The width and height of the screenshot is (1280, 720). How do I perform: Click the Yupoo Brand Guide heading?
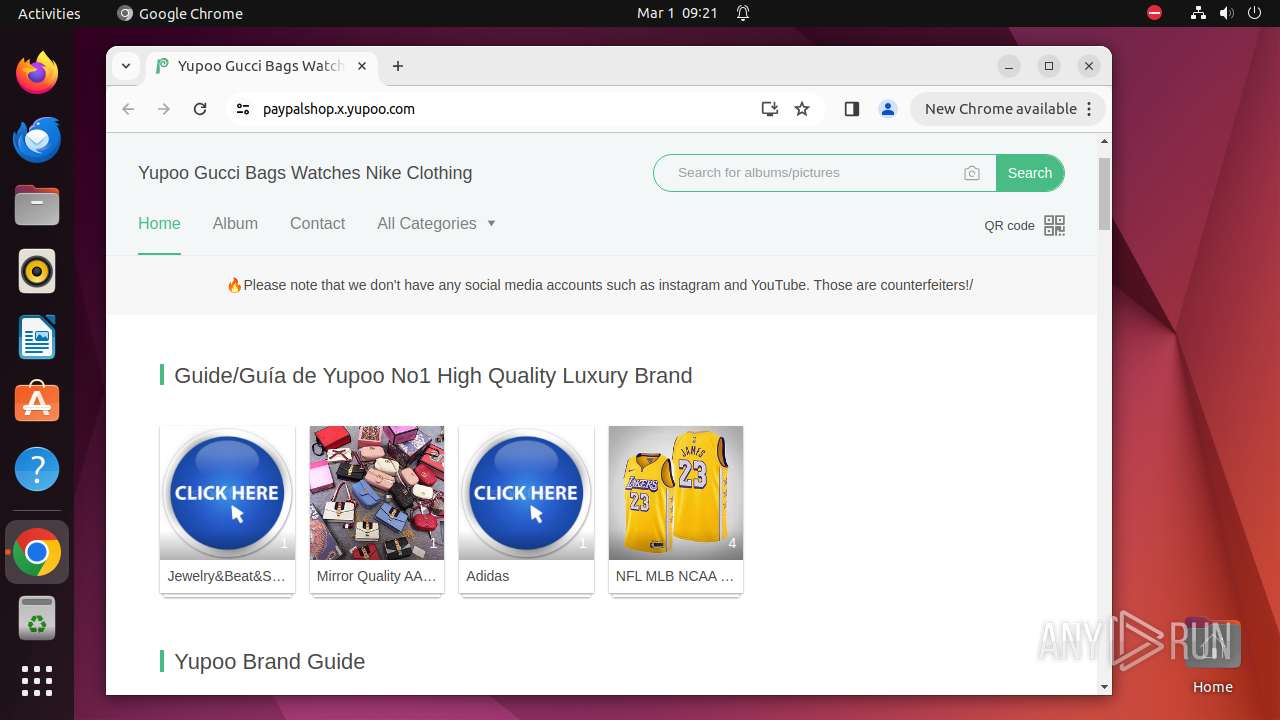pyautogui.click(x=269, y=661)
